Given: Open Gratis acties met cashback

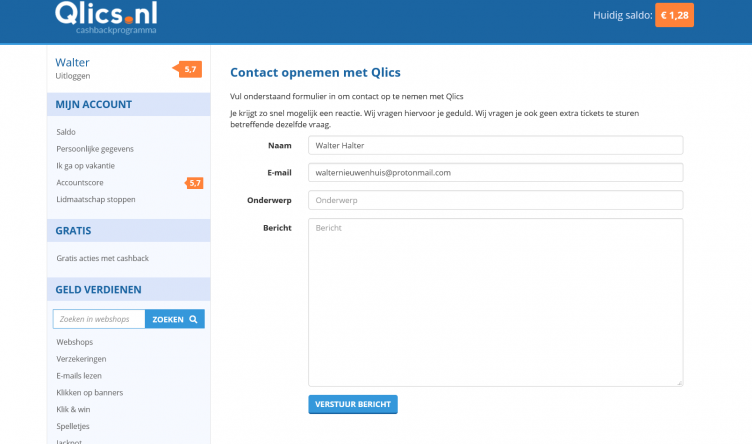Looking at the screenshot, I should (102, 258).
